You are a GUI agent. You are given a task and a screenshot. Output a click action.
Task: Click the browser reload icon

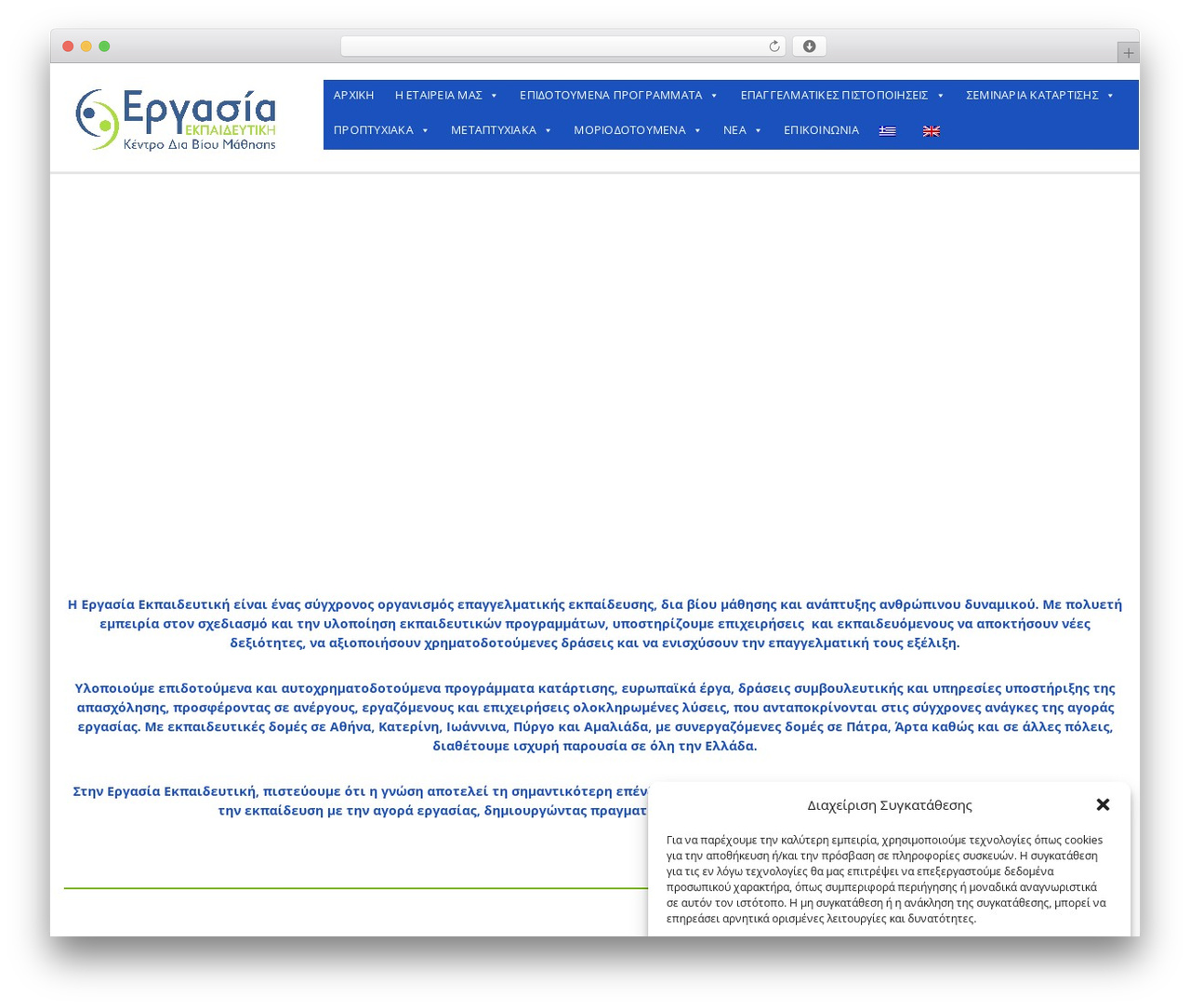click(773, 46)
